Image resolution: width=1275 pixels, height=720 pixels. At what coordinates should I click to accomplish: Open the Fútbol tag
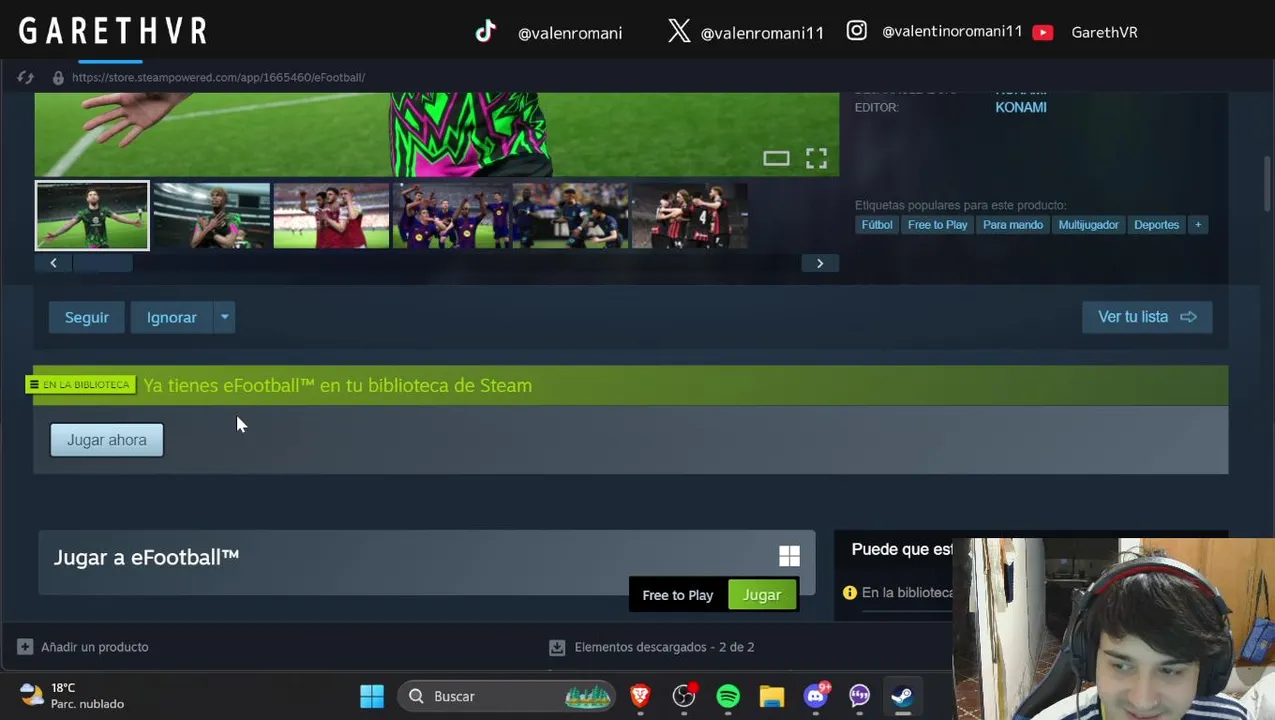point(877,225)
